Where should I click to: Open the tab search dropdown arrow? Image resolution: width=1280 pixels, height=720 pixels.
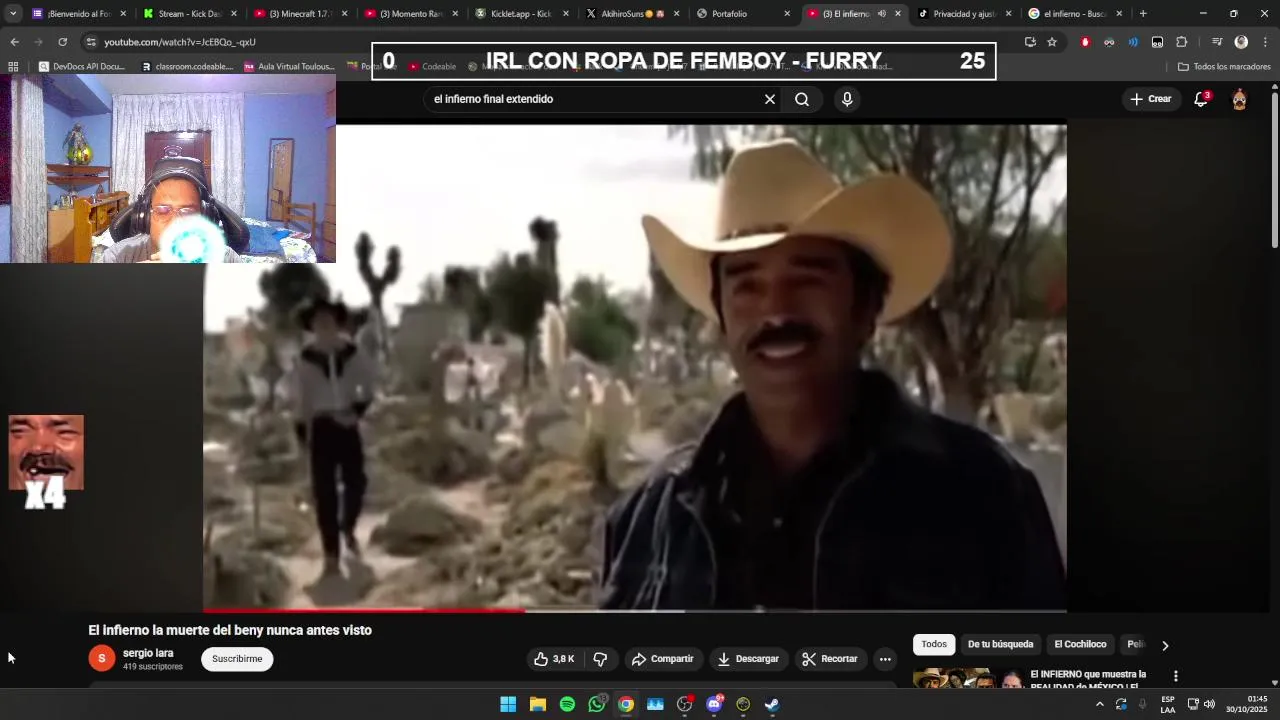(x=12, y=14)
